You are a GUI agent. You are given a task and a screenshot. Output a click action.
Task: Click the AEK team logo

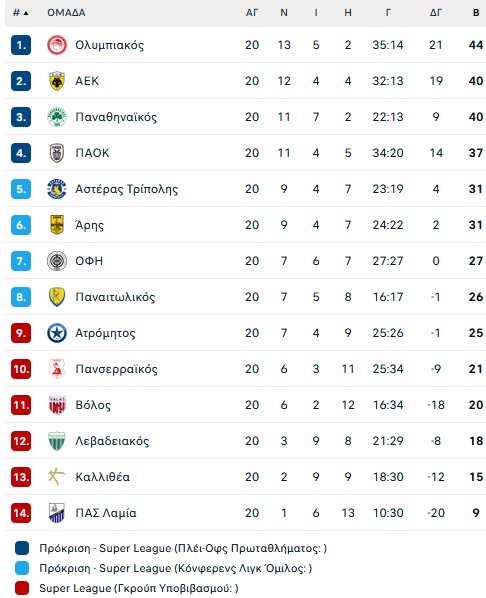(57, 81)
